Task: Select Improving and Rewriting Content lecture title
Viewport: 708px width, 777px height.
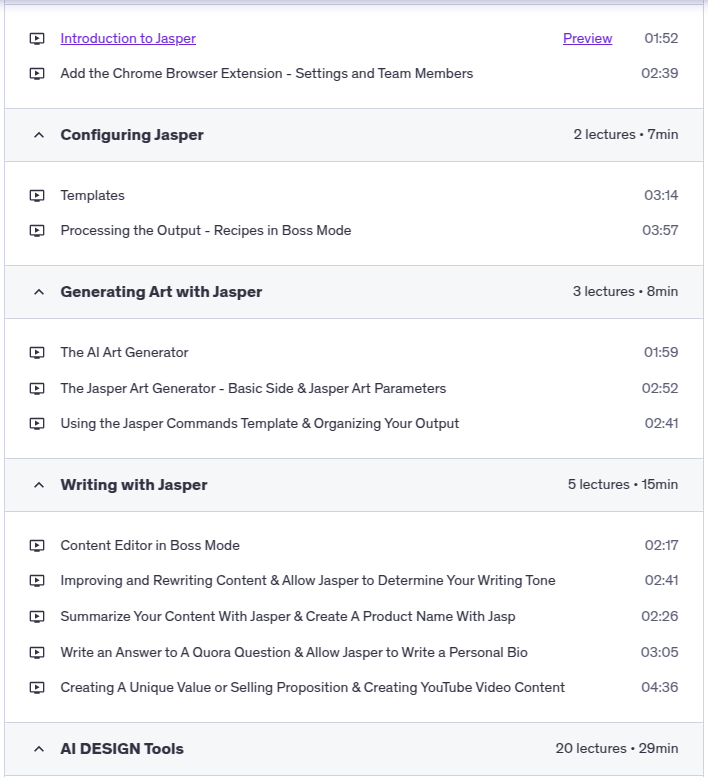Action: [307, 581]
